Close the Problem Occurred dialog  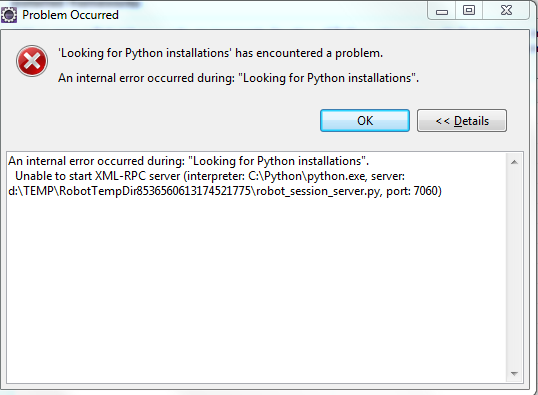click(506, 11)
